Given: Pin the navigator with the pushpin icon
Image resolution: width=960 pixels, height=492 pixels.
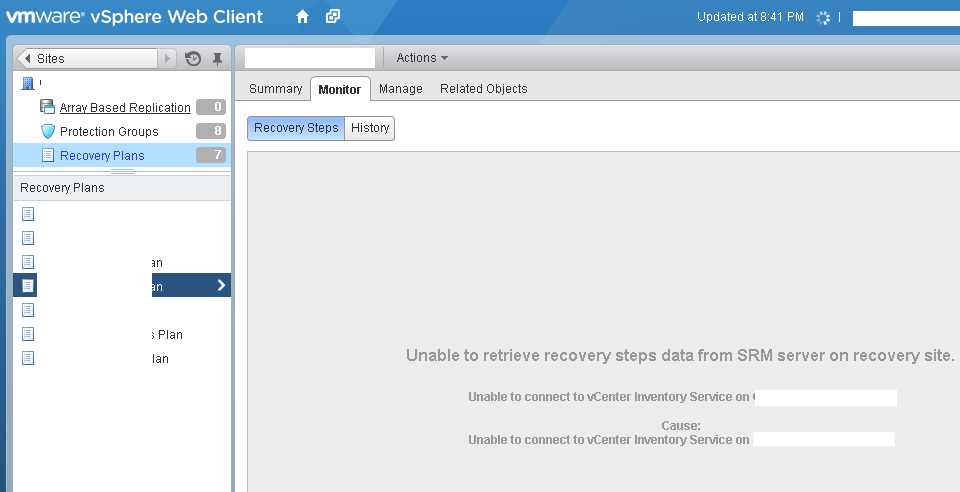Looking at the screenshot, I should coord(217,59).
